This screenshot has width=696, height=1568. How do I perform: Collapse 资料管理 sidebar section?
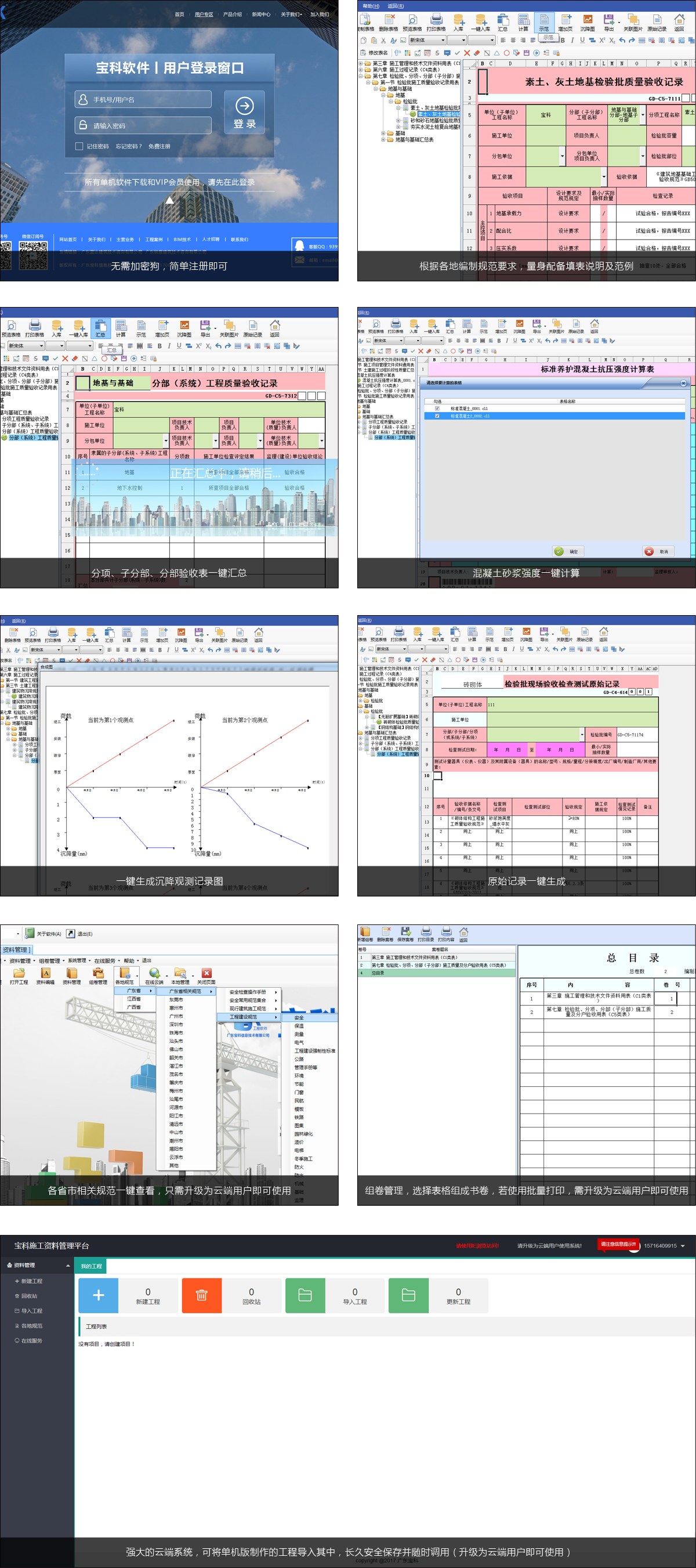coord(67,1266)
